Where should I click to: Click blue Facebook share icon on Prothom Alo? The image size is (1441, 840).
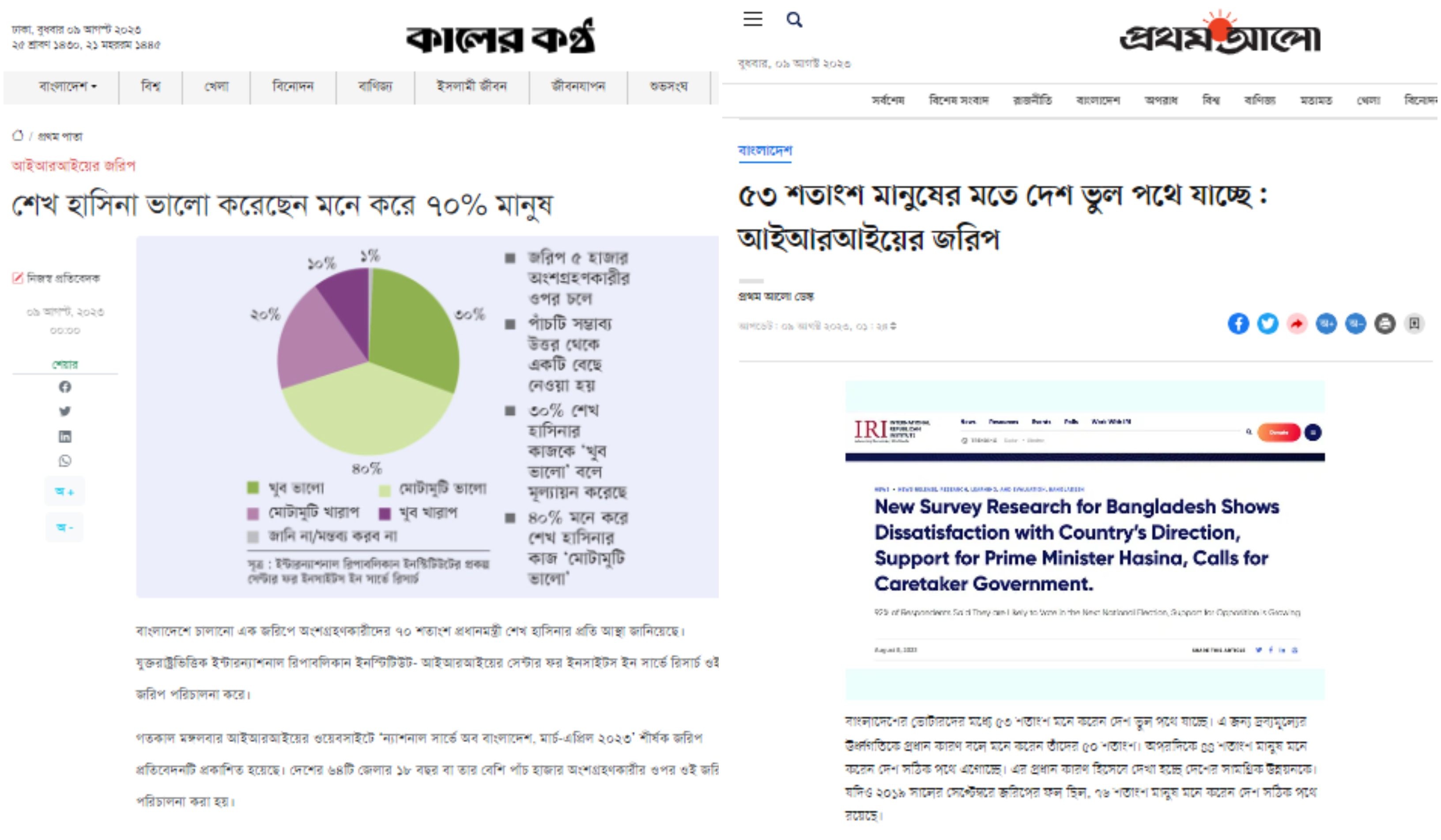[1238, 324]
